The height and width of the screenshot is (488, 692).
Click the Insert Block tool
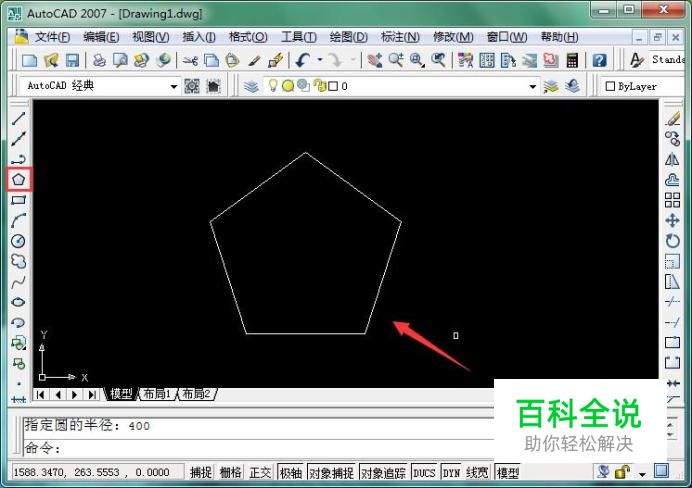click(x=19, y=343)
